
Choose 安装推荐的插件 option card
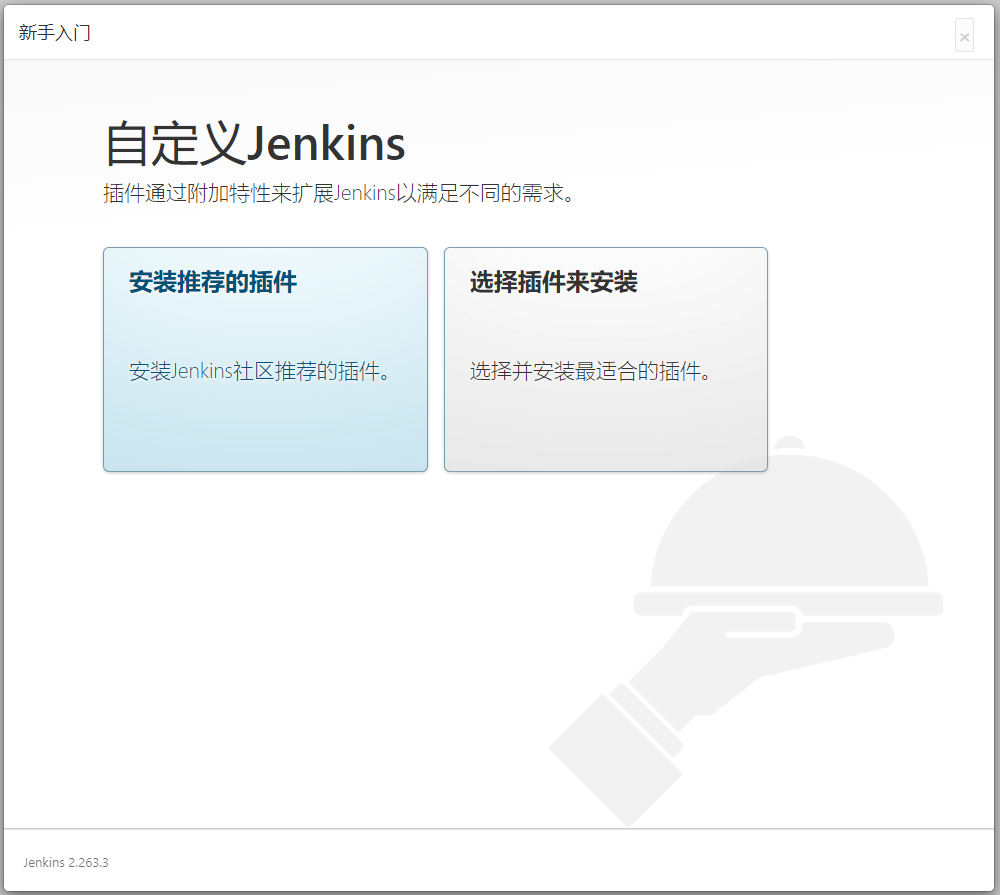click(265, 359)
